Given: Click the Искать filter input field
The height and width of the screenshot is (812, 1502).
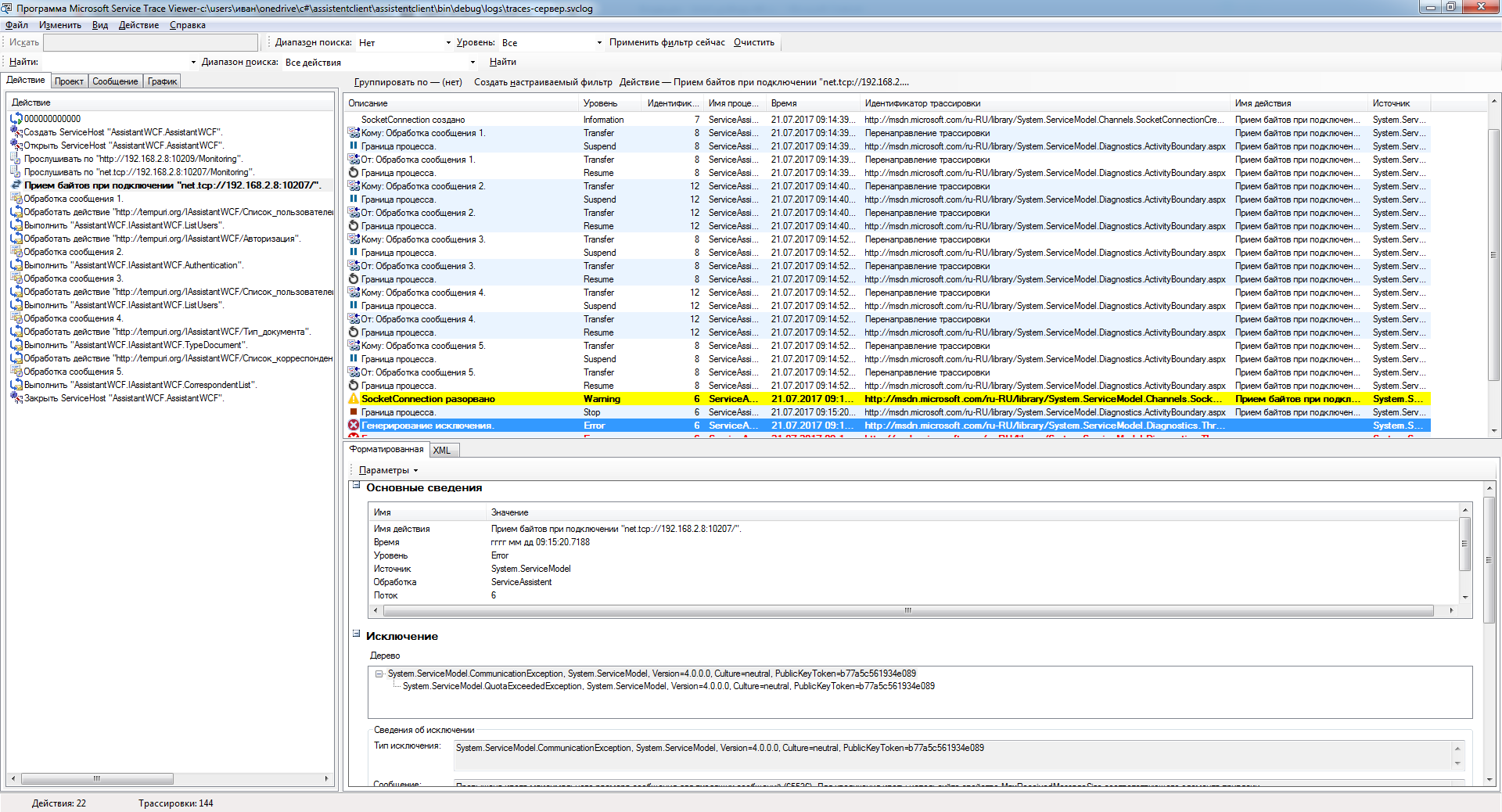Looking at the screenshot, I should click(150, 43).
